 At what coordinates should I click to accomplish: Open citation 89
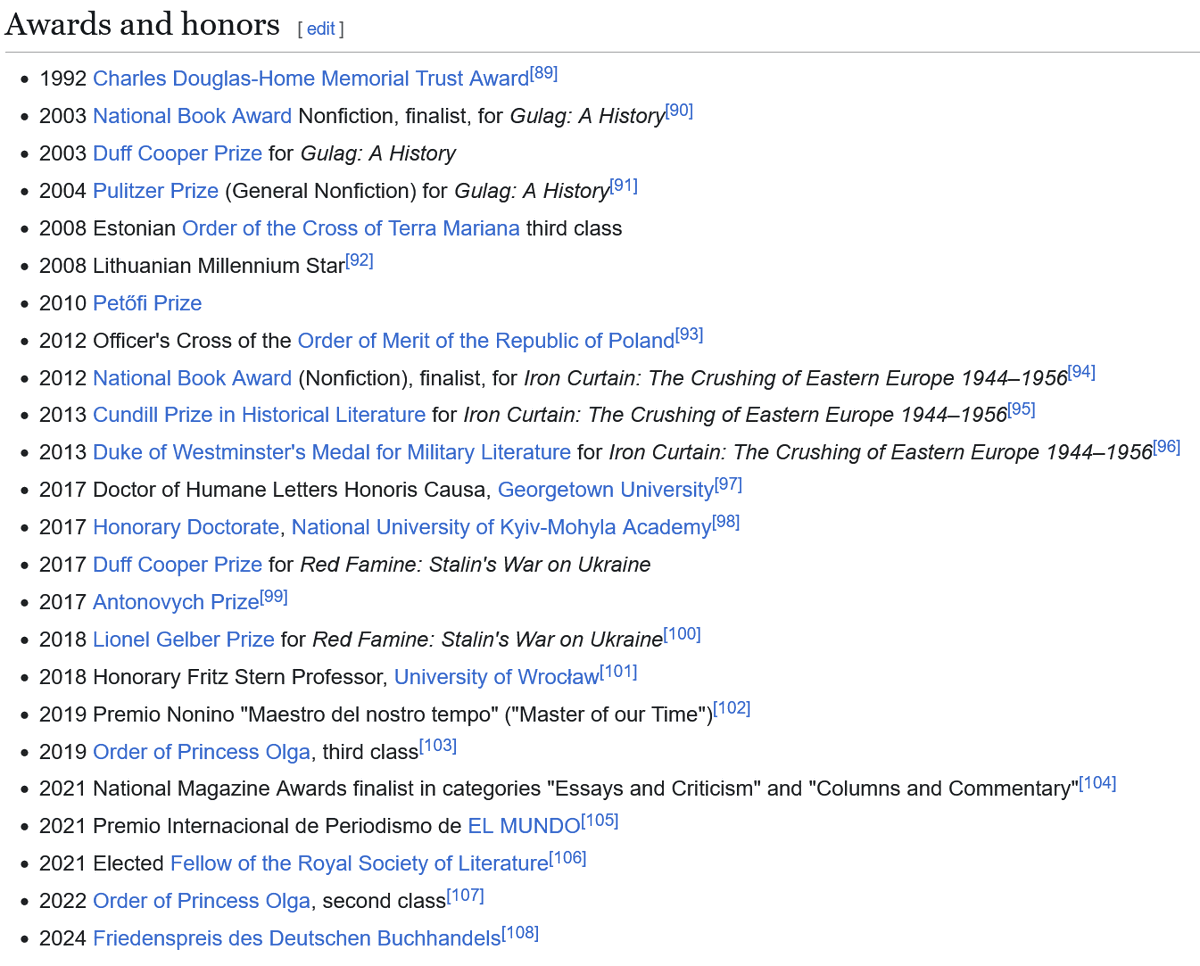(544, 73)
